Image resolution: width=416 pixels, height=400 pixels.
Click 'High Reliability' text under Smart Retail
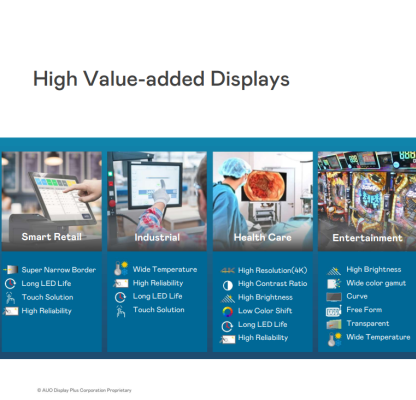(47, 311)
